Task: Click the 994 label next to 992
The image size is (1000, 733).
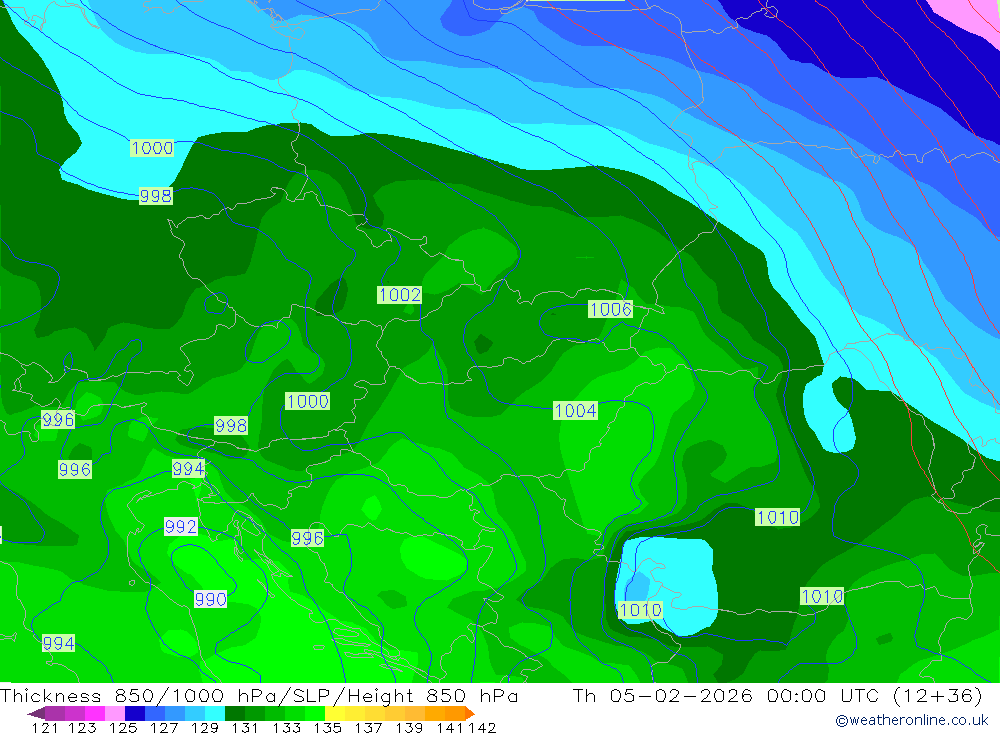Action: point(188,469)
